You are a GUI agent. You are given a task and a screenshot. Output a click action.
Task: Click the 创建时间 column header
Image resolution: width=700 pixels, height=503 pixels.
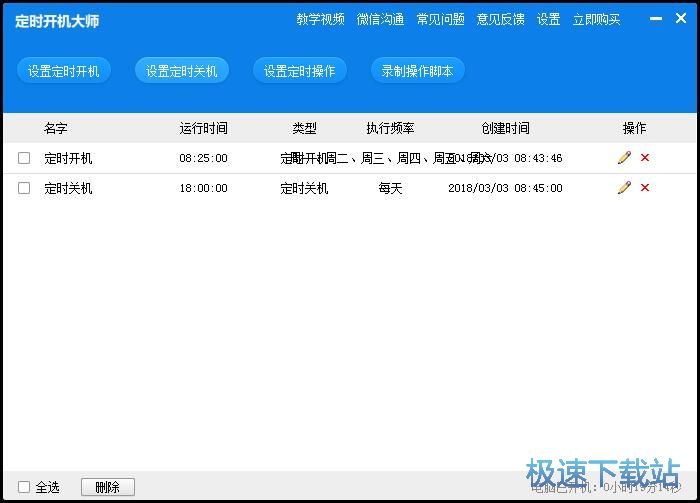505,129
